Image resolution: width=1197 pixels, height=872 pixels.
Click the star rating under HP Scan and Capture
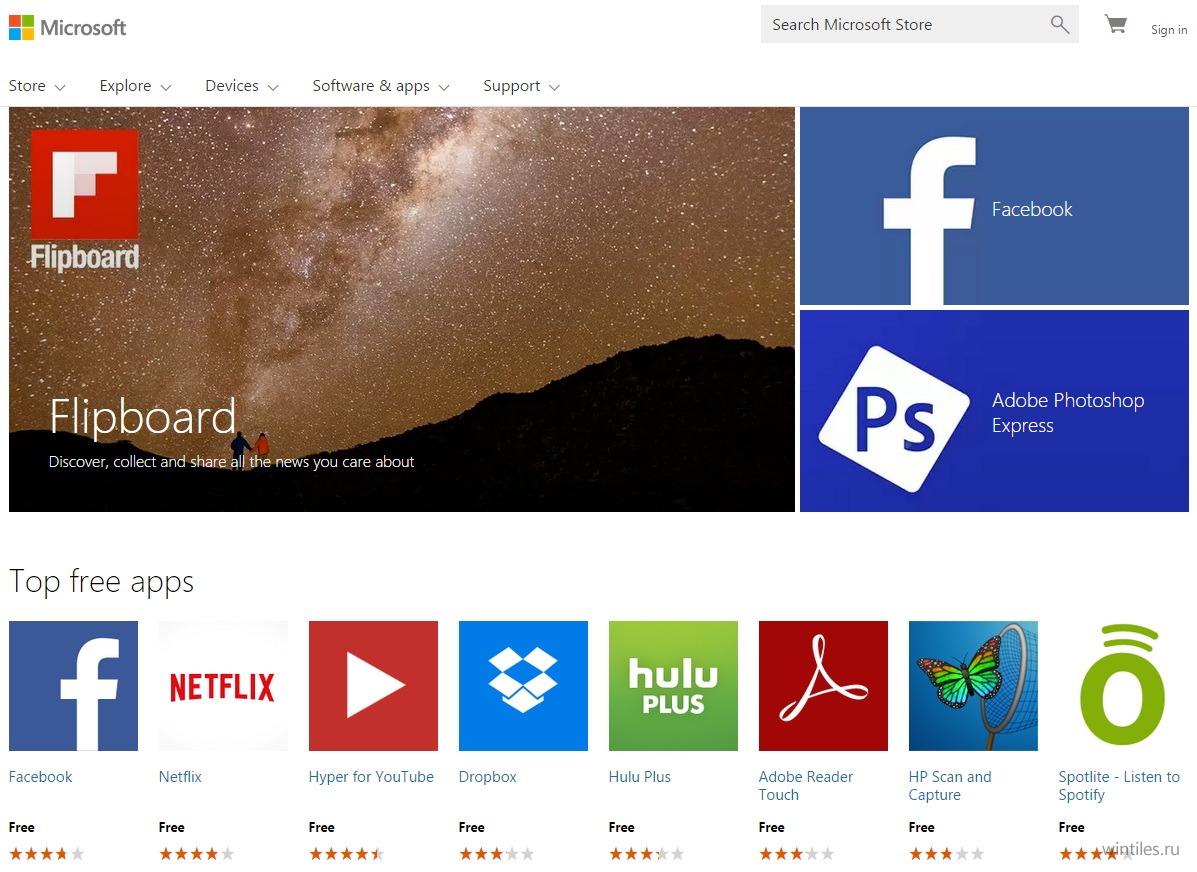947,854
